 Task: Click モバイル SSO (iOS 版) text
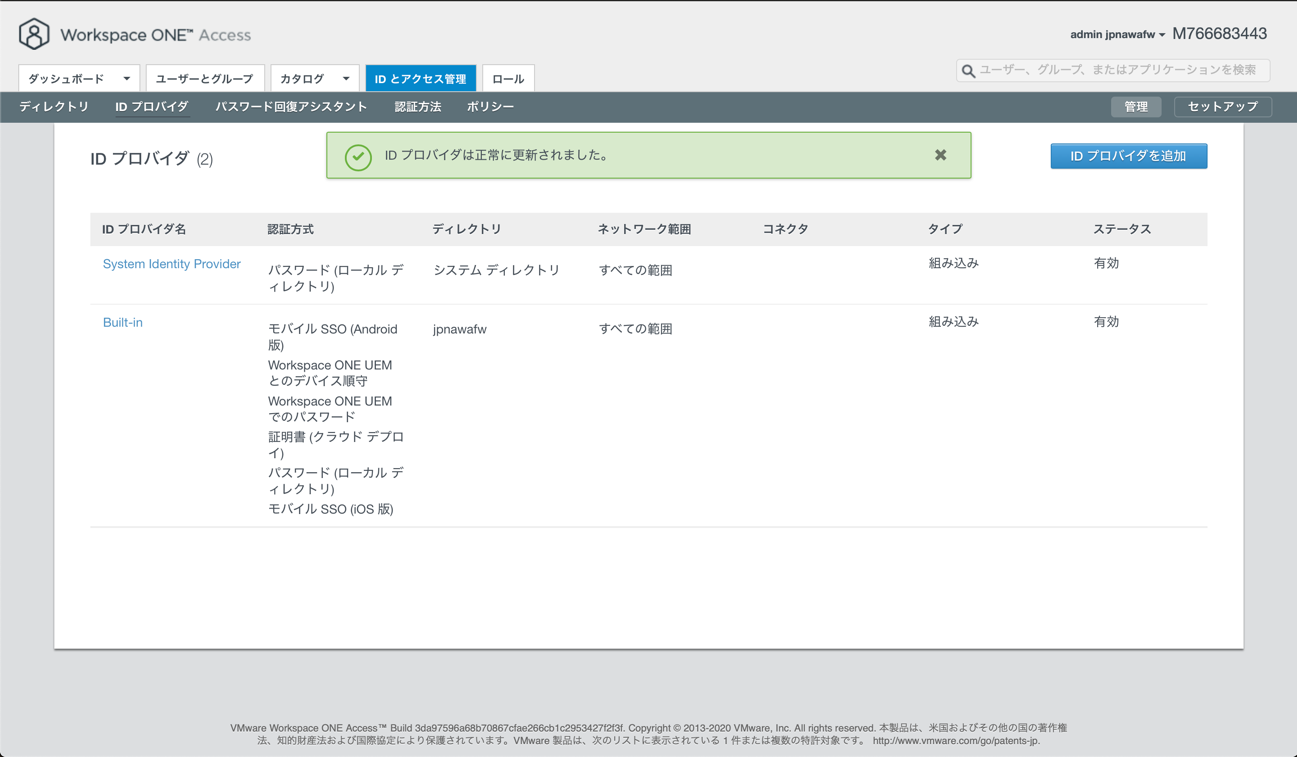coord(330,509)
